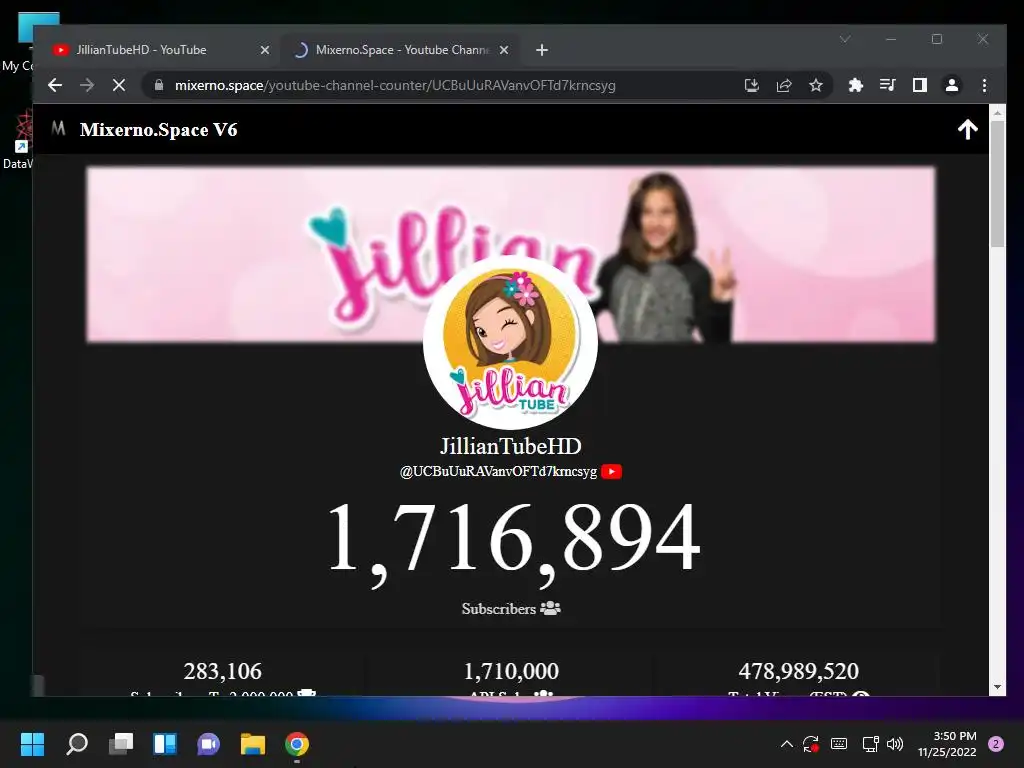Click the Mixerno M logo
Image resolution: width=1024 pixels, height=768 pixels.
(x=58, y=128)
